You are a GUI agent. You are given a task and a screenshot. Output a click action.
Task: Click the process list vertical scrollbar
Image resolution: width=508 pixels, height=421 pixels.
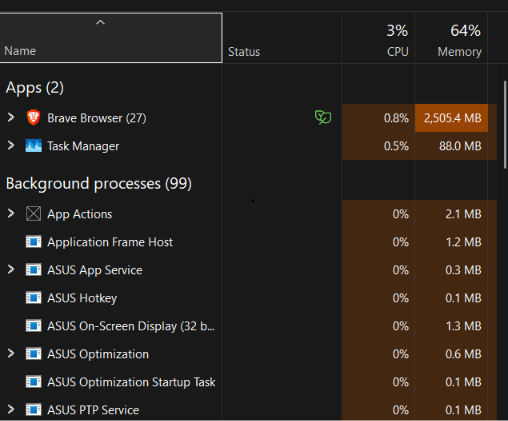point(505,125)
